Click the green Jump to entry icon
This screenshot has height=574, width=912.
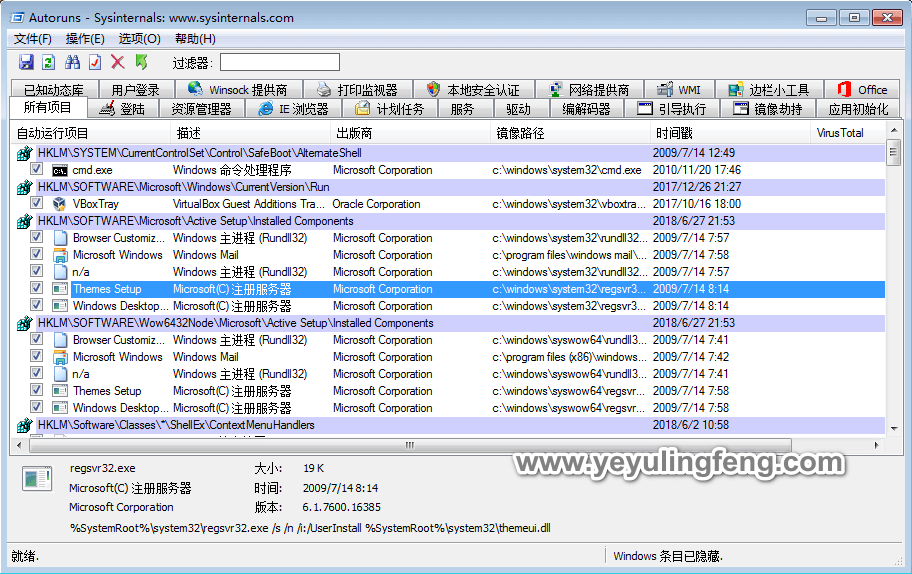coord(141,62)
